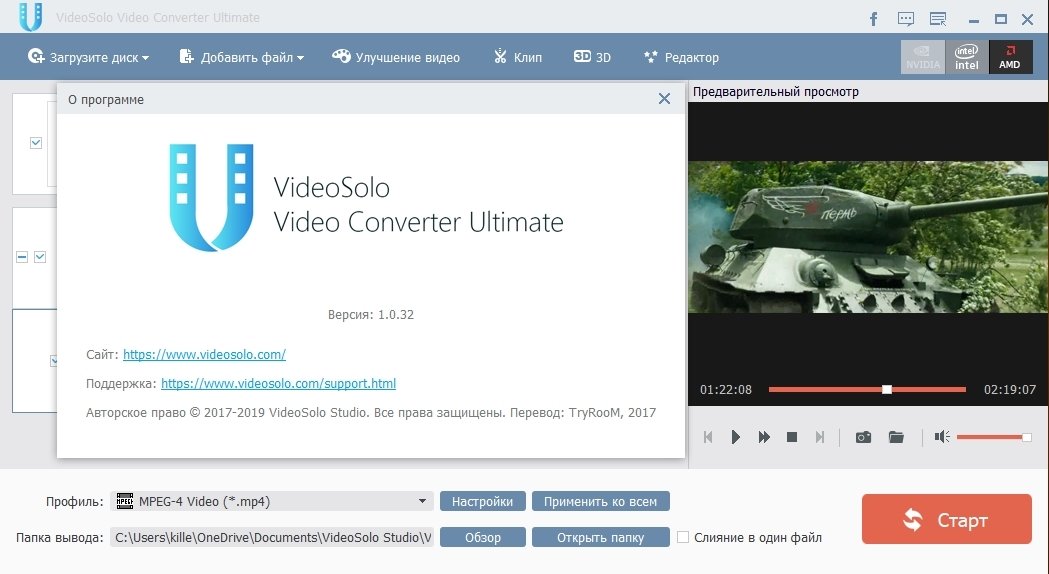Mute audio using the speaker icon
This screenshot has height=574, width=1049.
click(941, 437)
